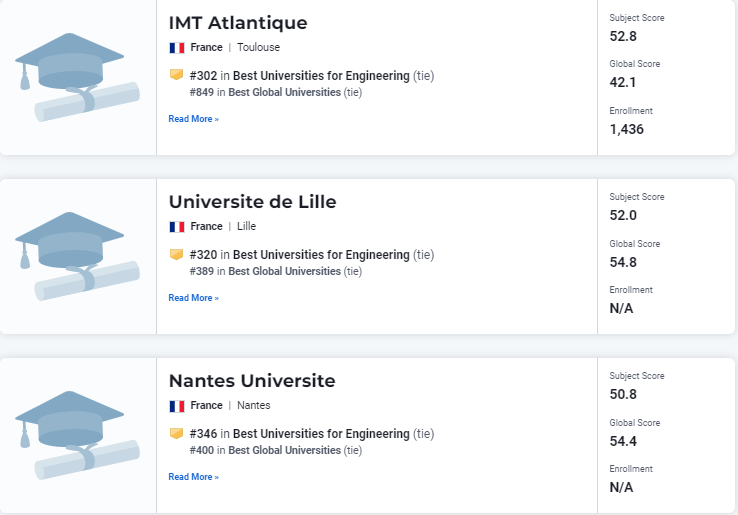The width and height of the screenshot is (738, 515).
Task: Click the yellow ranking badge icon beside #320
Action: pyautogui.click(x=176, y=254)
